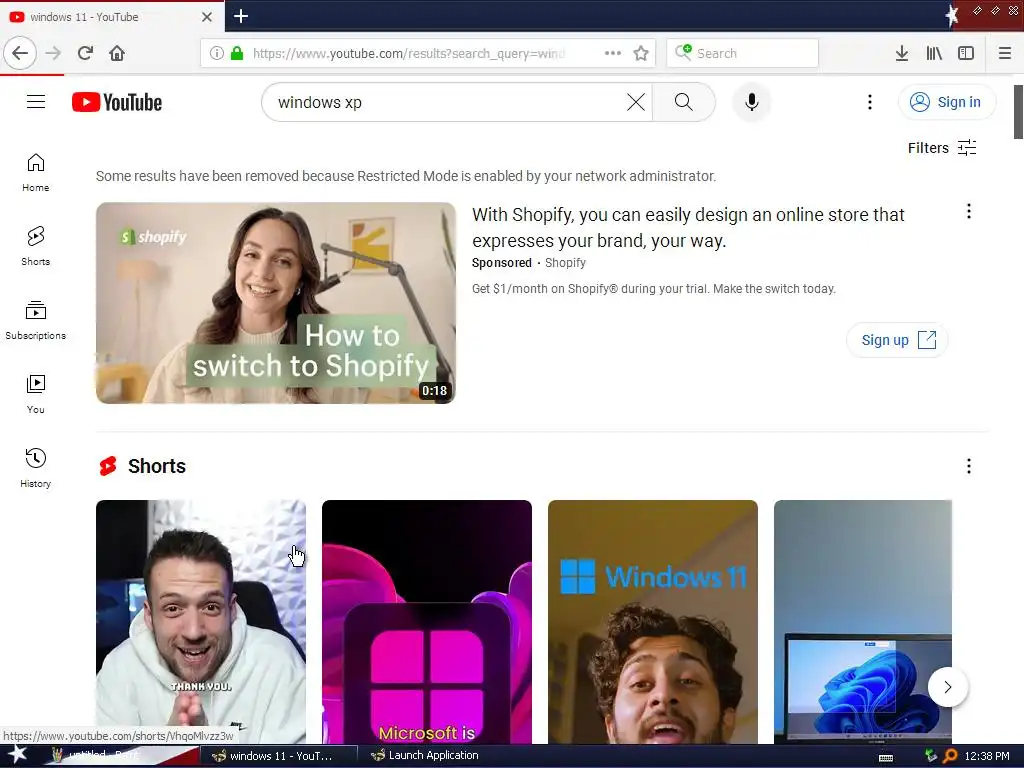The height and width of the screenshot is (768, 1024).
Task: Open the Shopify ad three-dot options
Action: click(x=968, y=211)
